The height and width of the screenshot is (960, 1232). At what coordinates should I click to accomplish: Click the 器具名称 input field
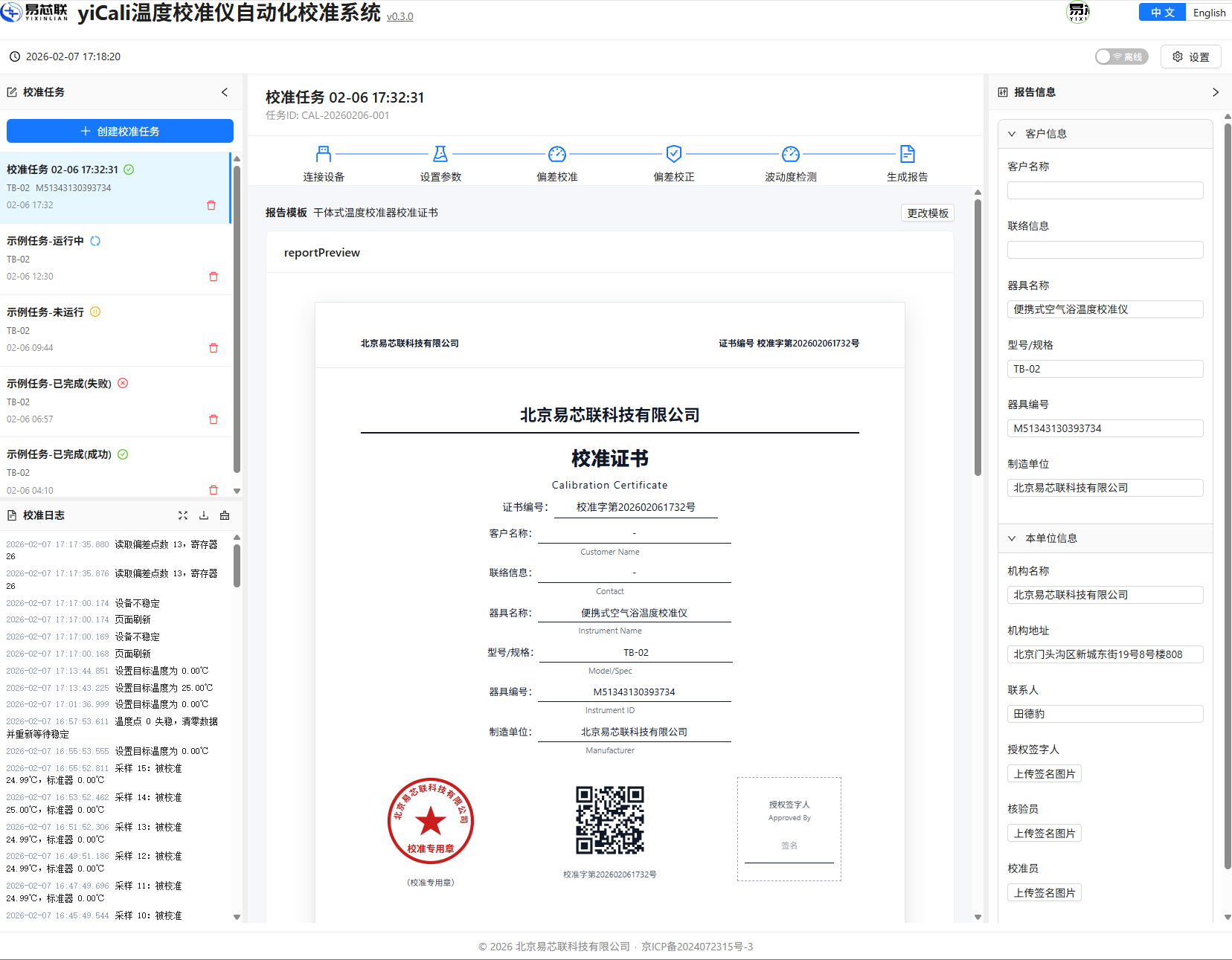[x=1105, y=309]
